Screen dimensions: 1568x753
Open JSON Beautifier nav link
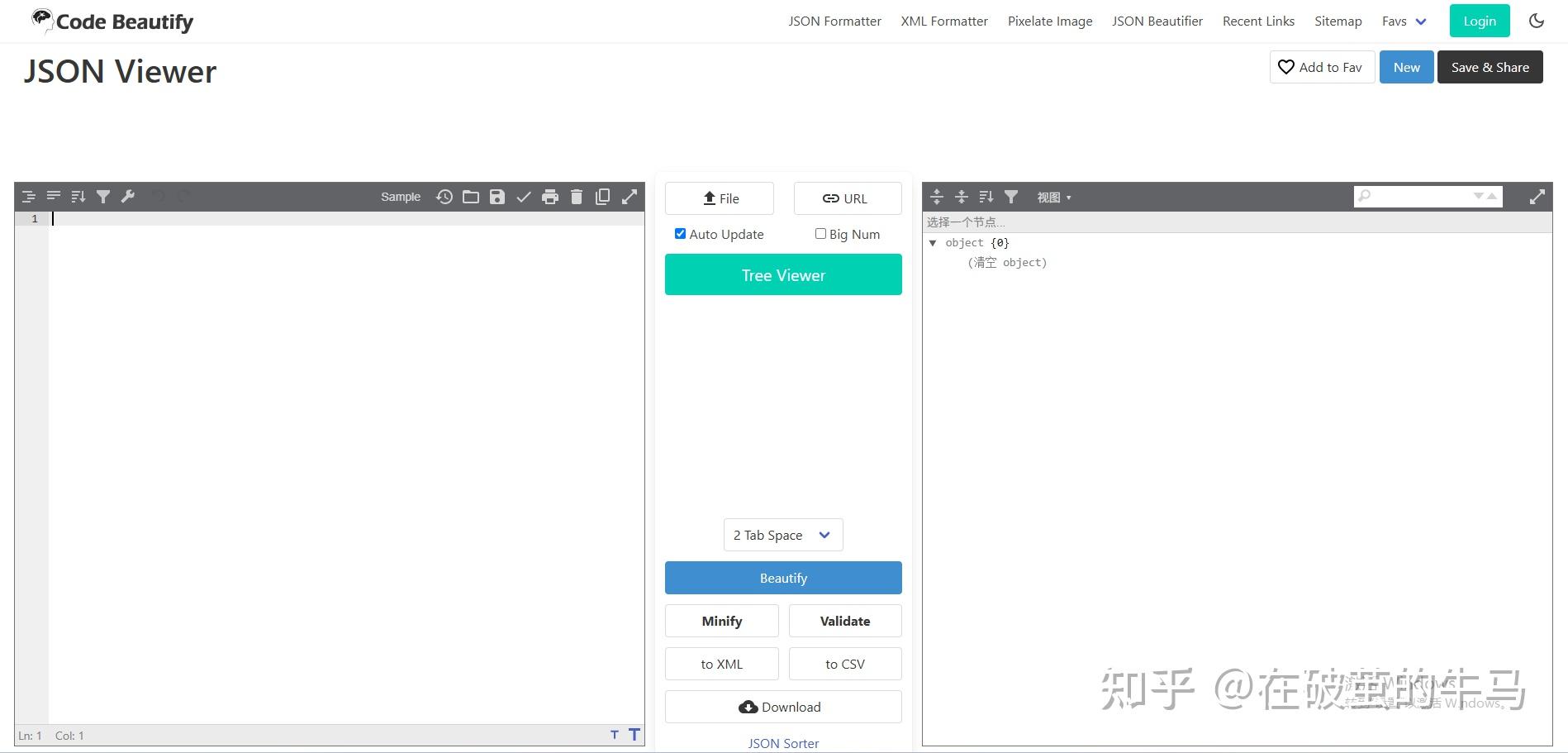[x=1157, y=21]
